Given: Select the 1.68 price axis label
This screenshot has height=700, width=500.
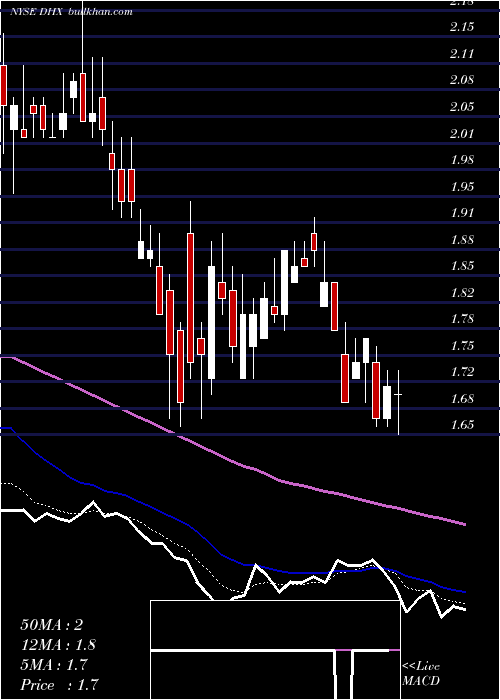Looking at the screenshot, I should pos(462,399).
